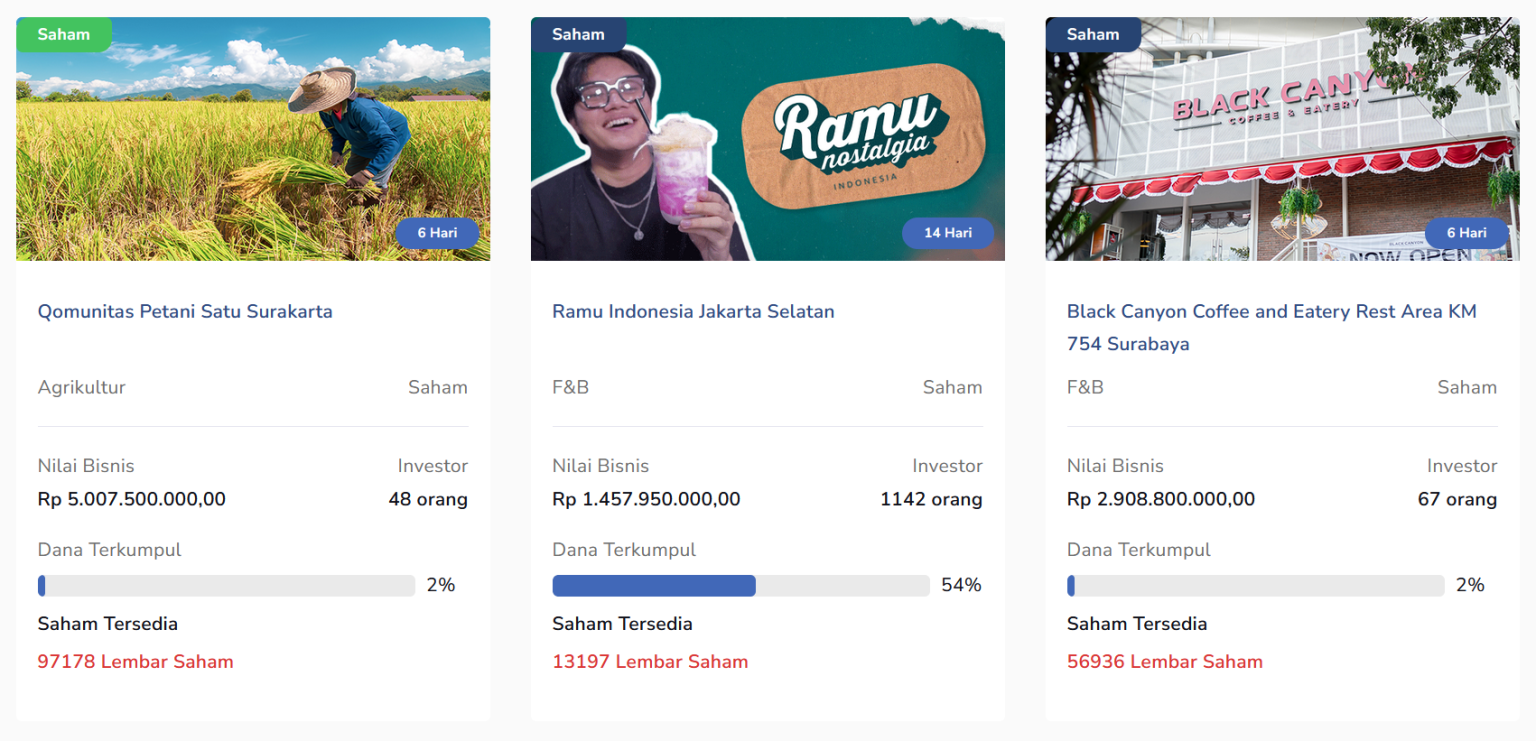Click the 2% progress bar on Black Canyon card

pos(1255,585)
